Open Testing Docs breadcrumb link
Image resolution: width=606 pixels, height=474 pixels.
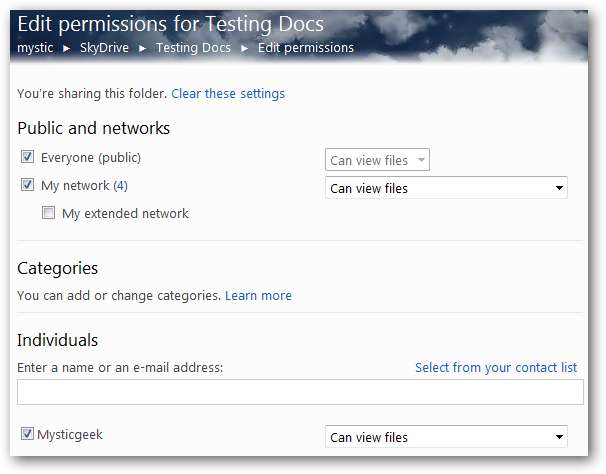tap(193, 48)
